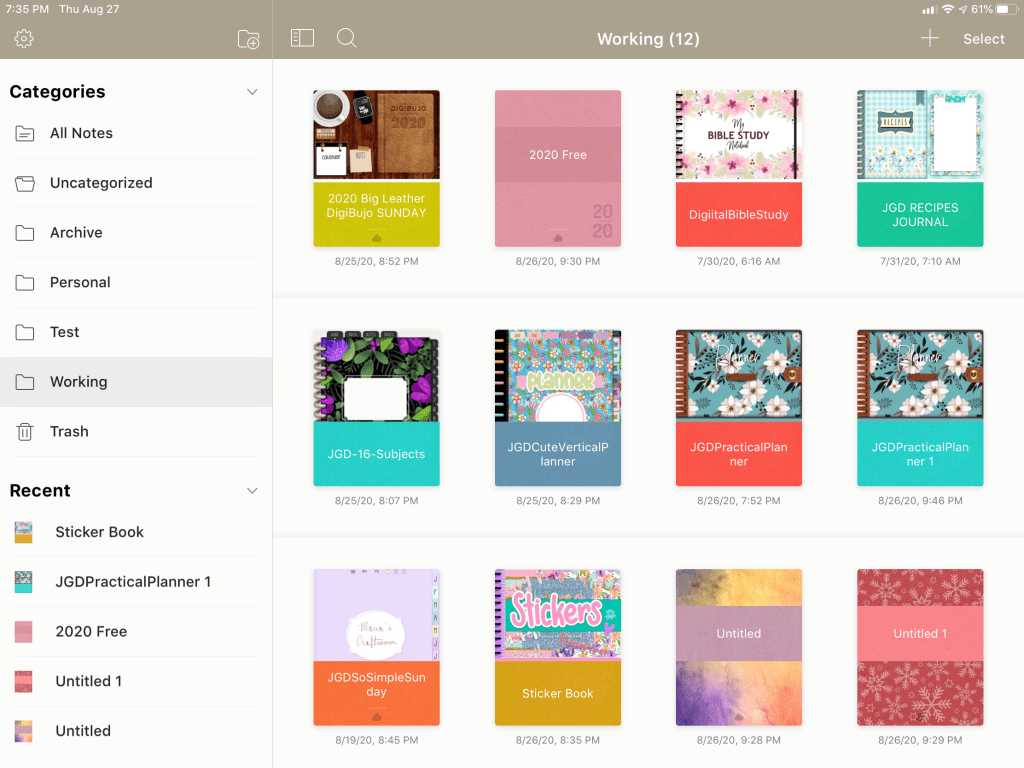Tap the new folder icon
Viewport: 1024px width, 768px height.
(248, 40)
